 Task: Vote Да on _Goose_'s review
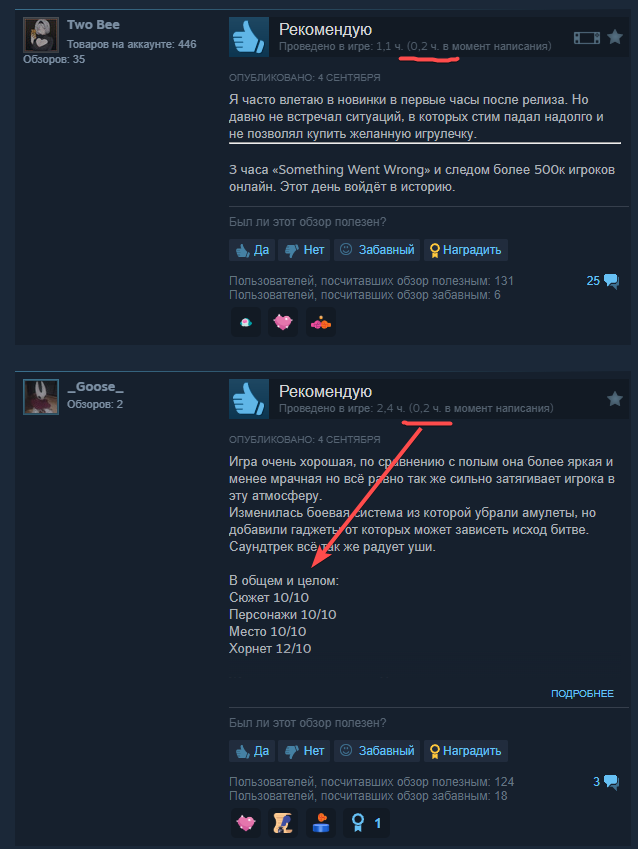(252, 751)
